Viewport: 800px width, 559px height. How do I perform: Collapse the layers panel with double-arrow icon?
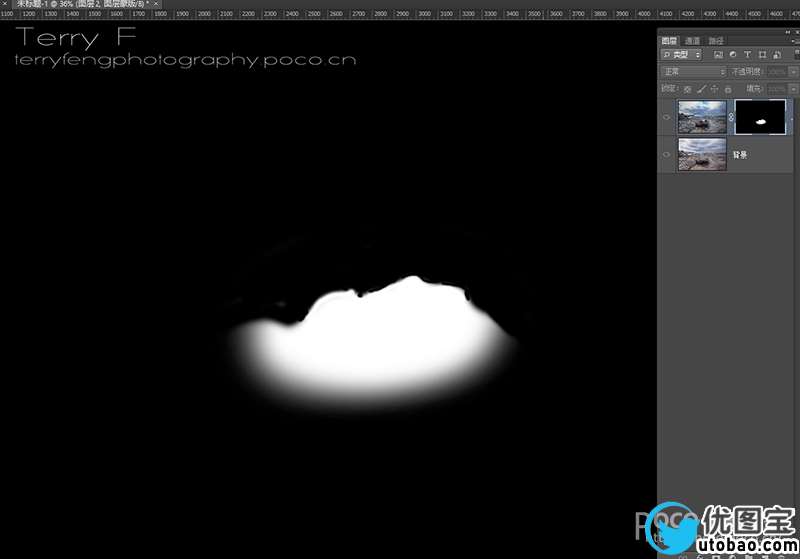[x=787, y=32]
